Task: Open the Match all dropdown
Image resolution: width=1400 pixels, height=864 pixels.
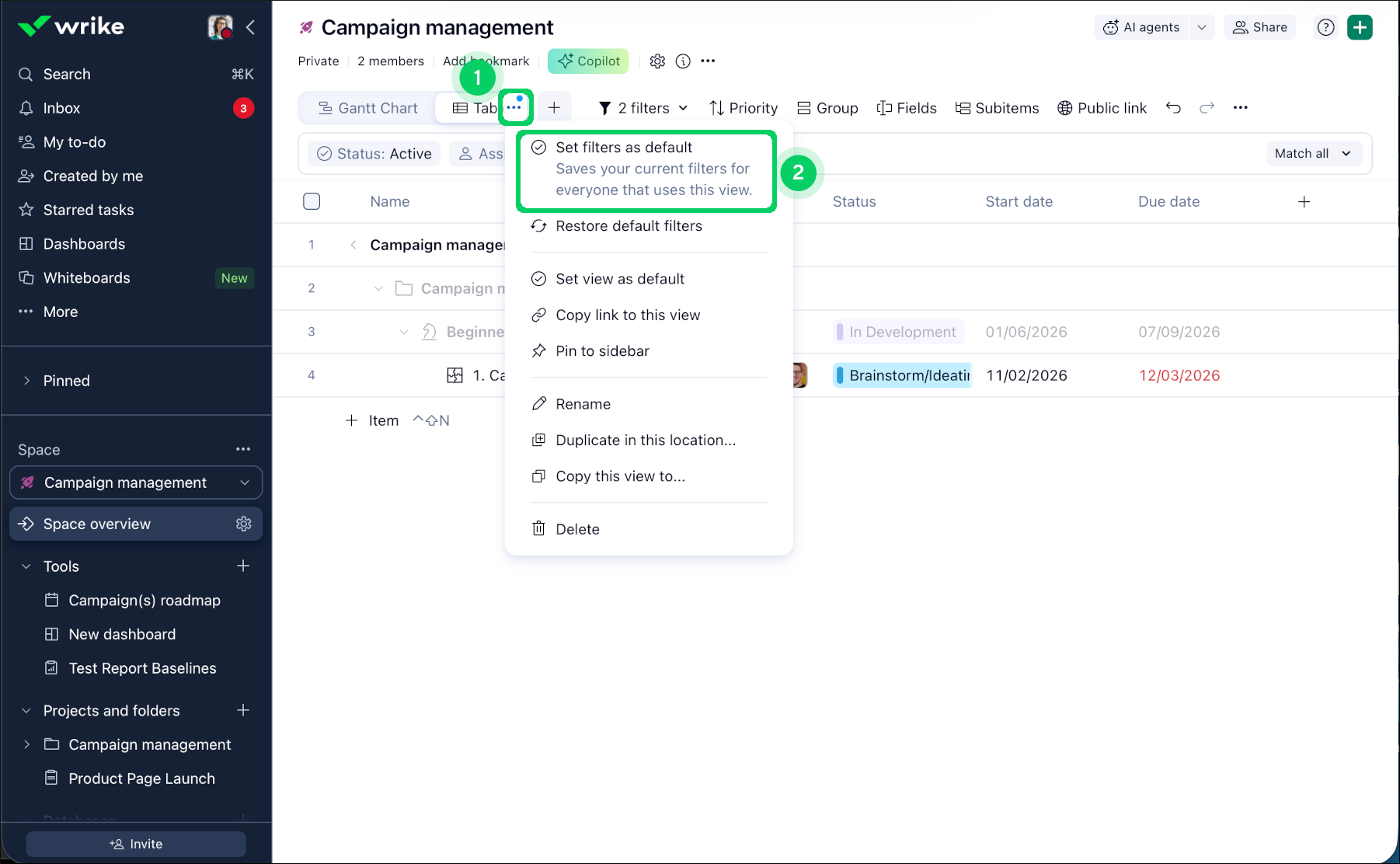Action: click(1313, 154)
